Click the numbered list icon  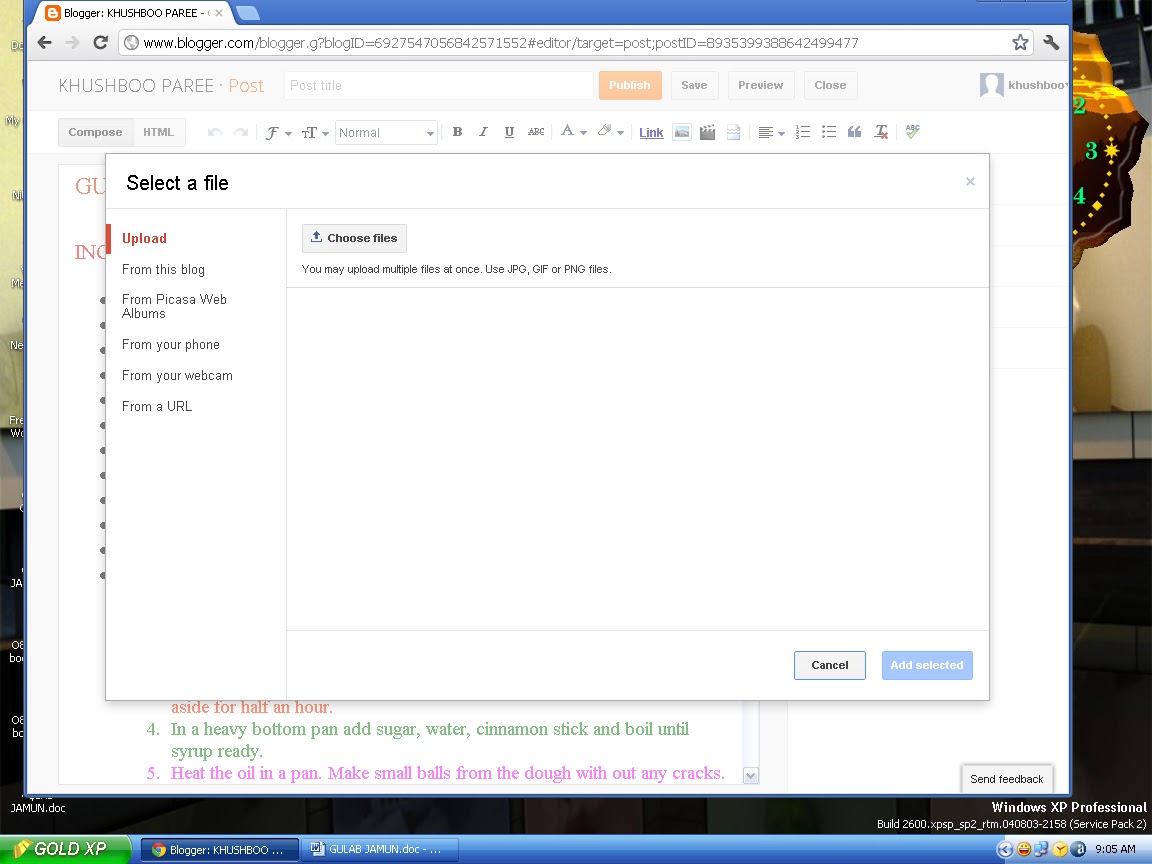pos(803,132)
